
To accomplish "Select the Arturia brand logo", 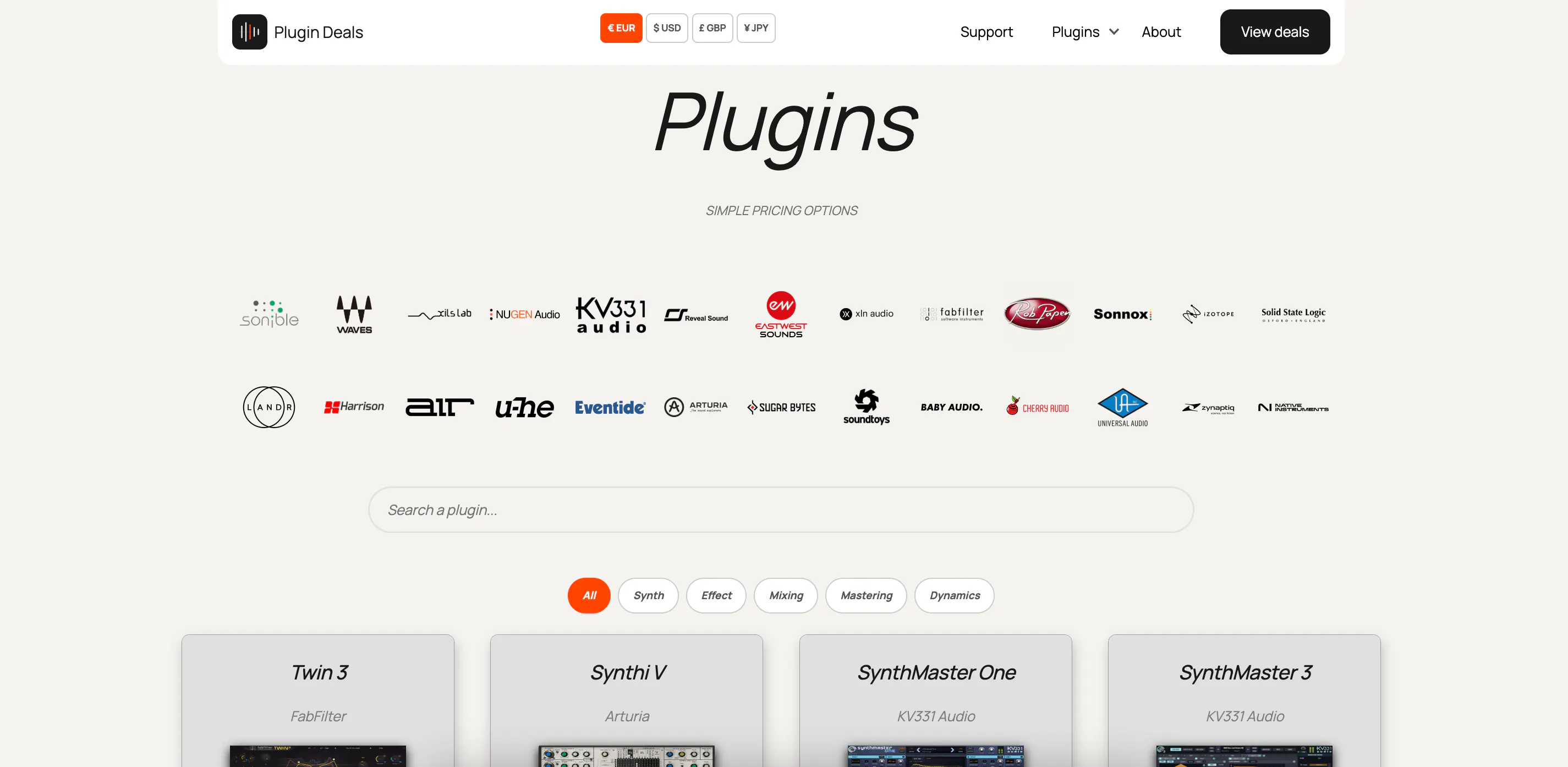I will (x=696, y=407).
